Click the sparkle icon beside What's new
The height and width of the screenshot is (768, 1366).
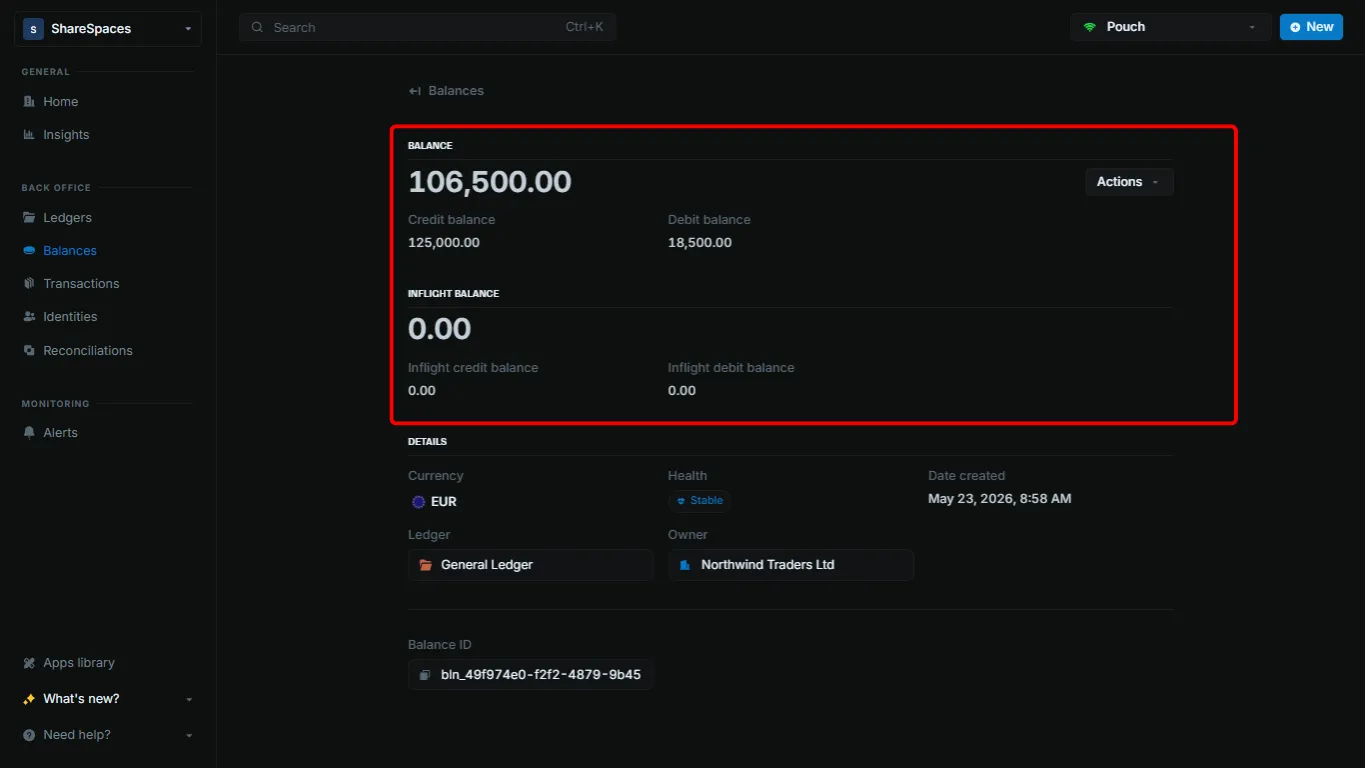(x=29, y=699)
